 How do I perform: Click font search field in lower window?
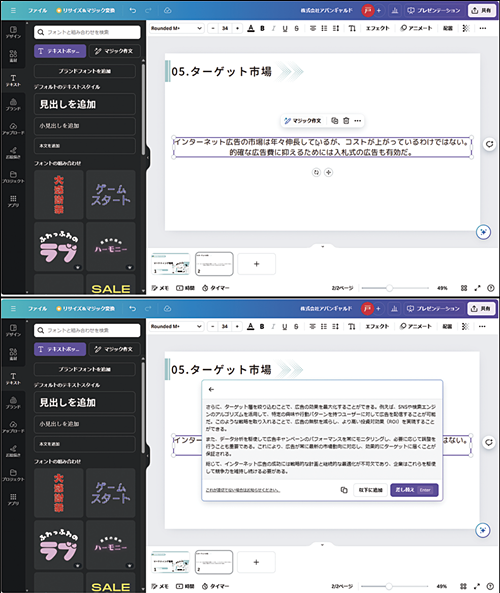coord(87,330)
